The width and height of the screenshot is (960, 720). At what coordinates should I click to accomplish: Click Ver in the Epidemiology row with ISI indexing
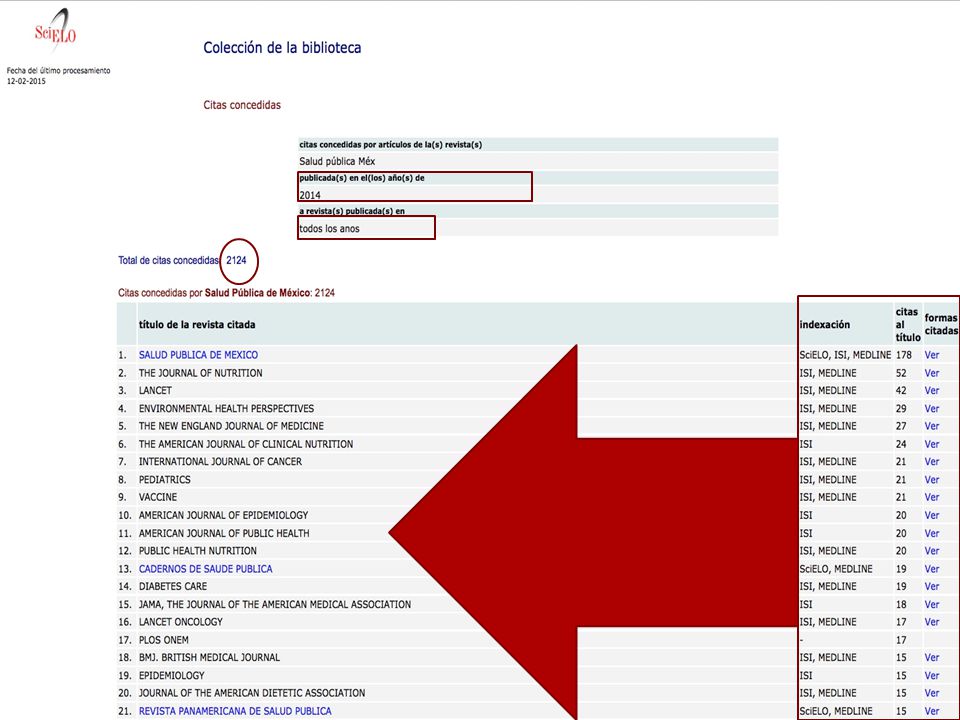[932, 675]
